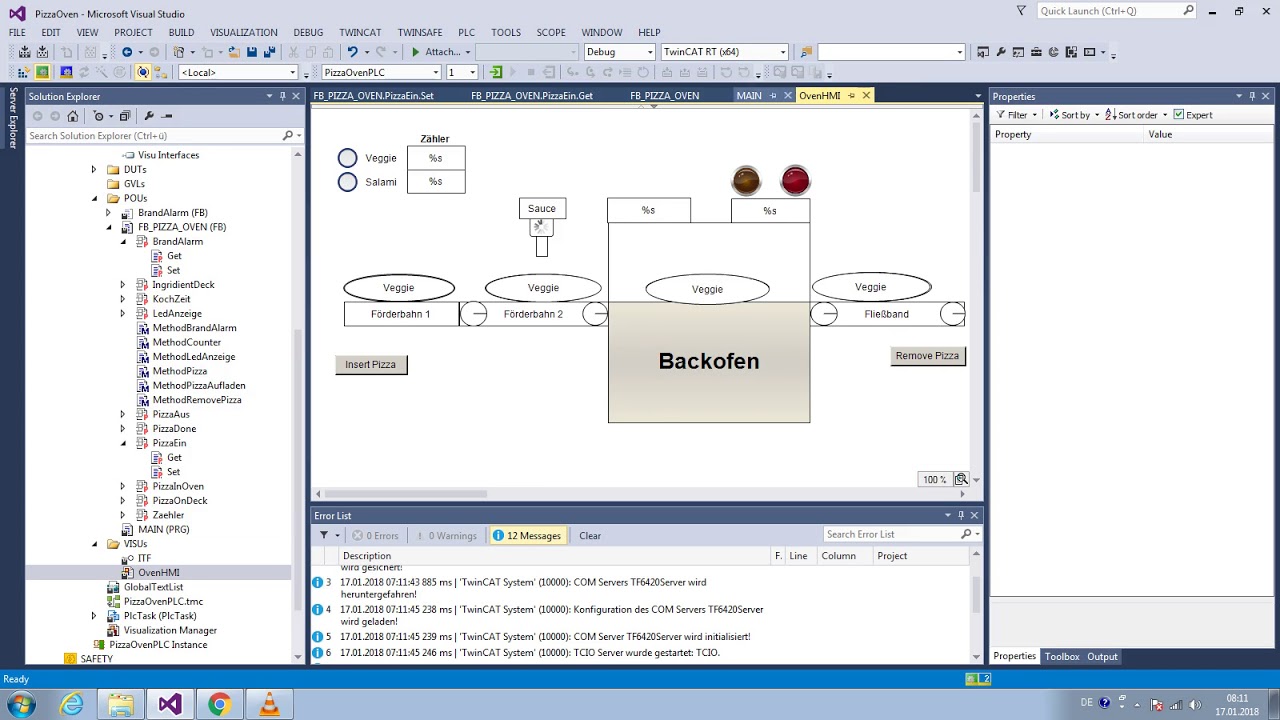The width and height of the screenshot is (1280, 720).
Task: Open the TwinCAT RT (x64) platform dropdown
Action: (x=725, y=52)
